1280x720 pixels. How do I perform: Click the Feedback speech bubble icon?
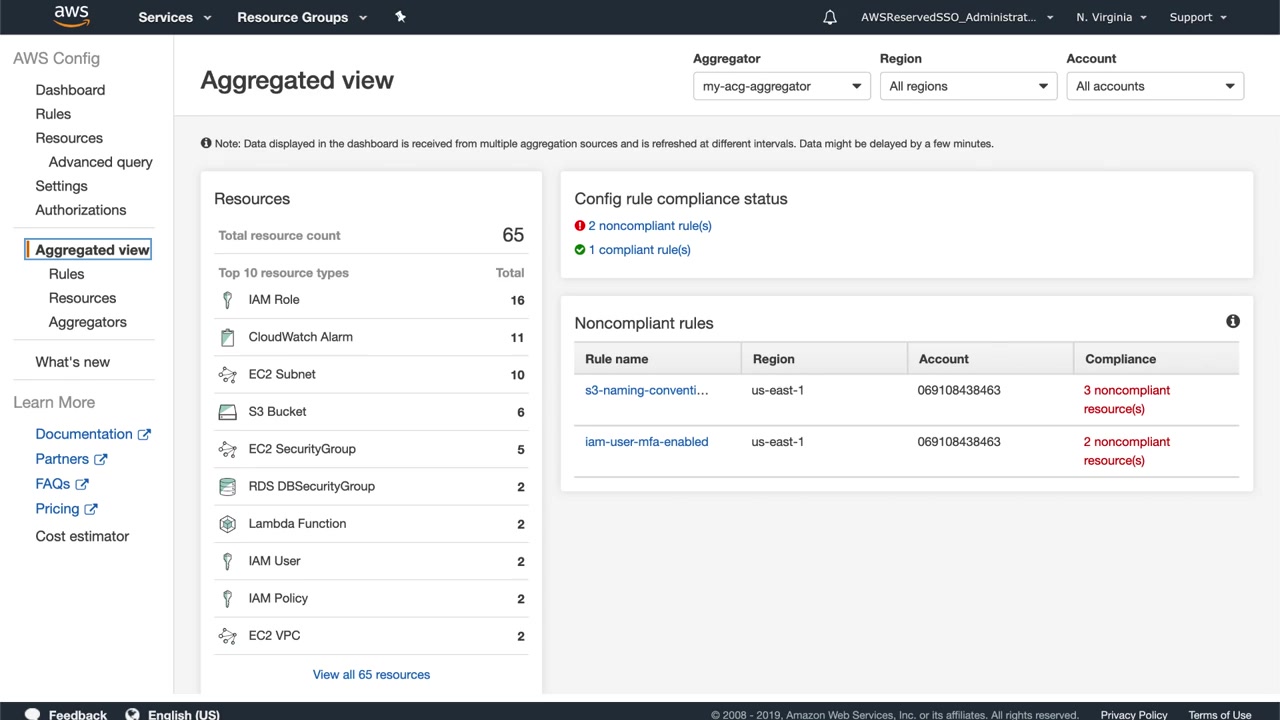point(32,714)
